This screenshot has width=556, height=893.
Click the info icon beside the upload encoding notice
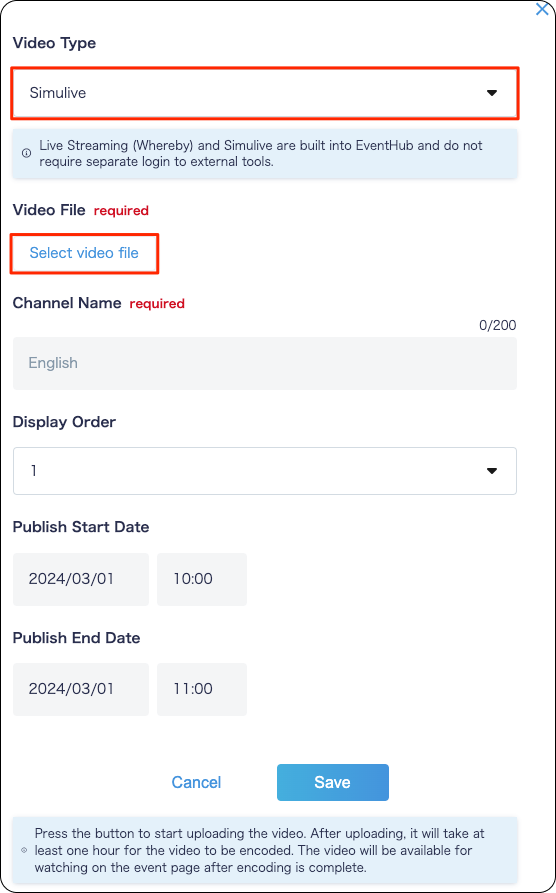(24, 850)
